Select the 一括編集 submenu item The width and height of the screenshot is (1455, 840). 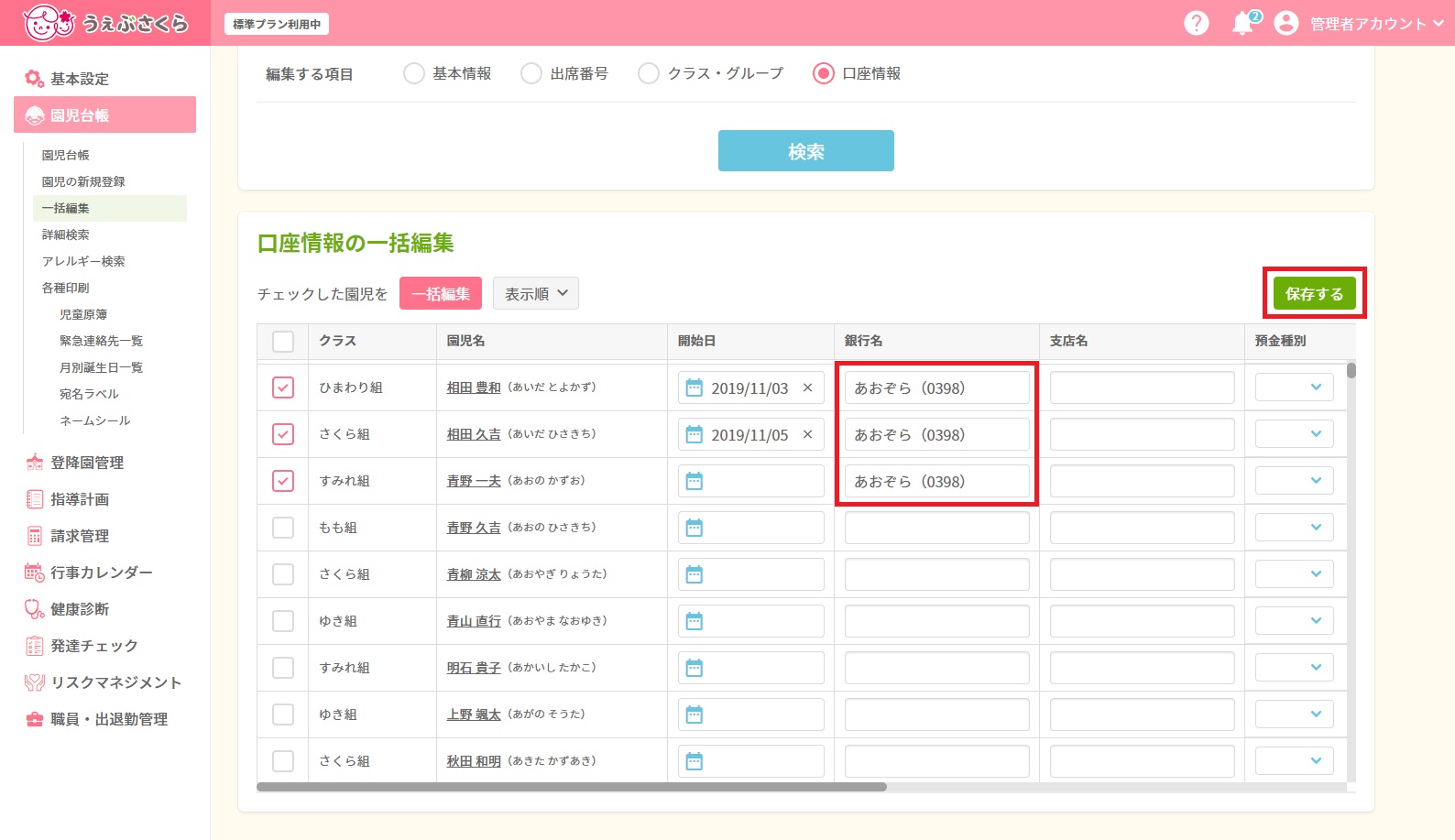tap(110, 208)
